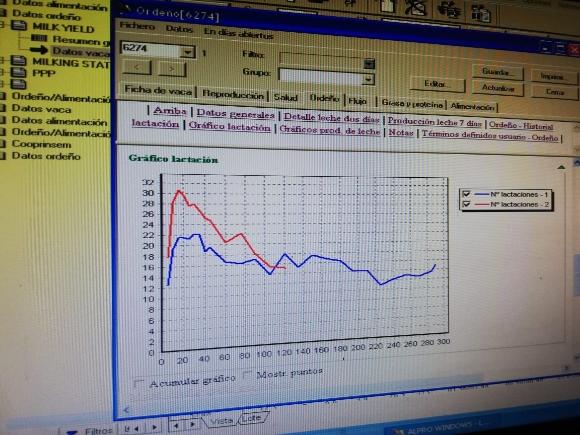This screenshot has height=435, width=580.
Task: Go to next cow with right arrow
Action: 172,69
